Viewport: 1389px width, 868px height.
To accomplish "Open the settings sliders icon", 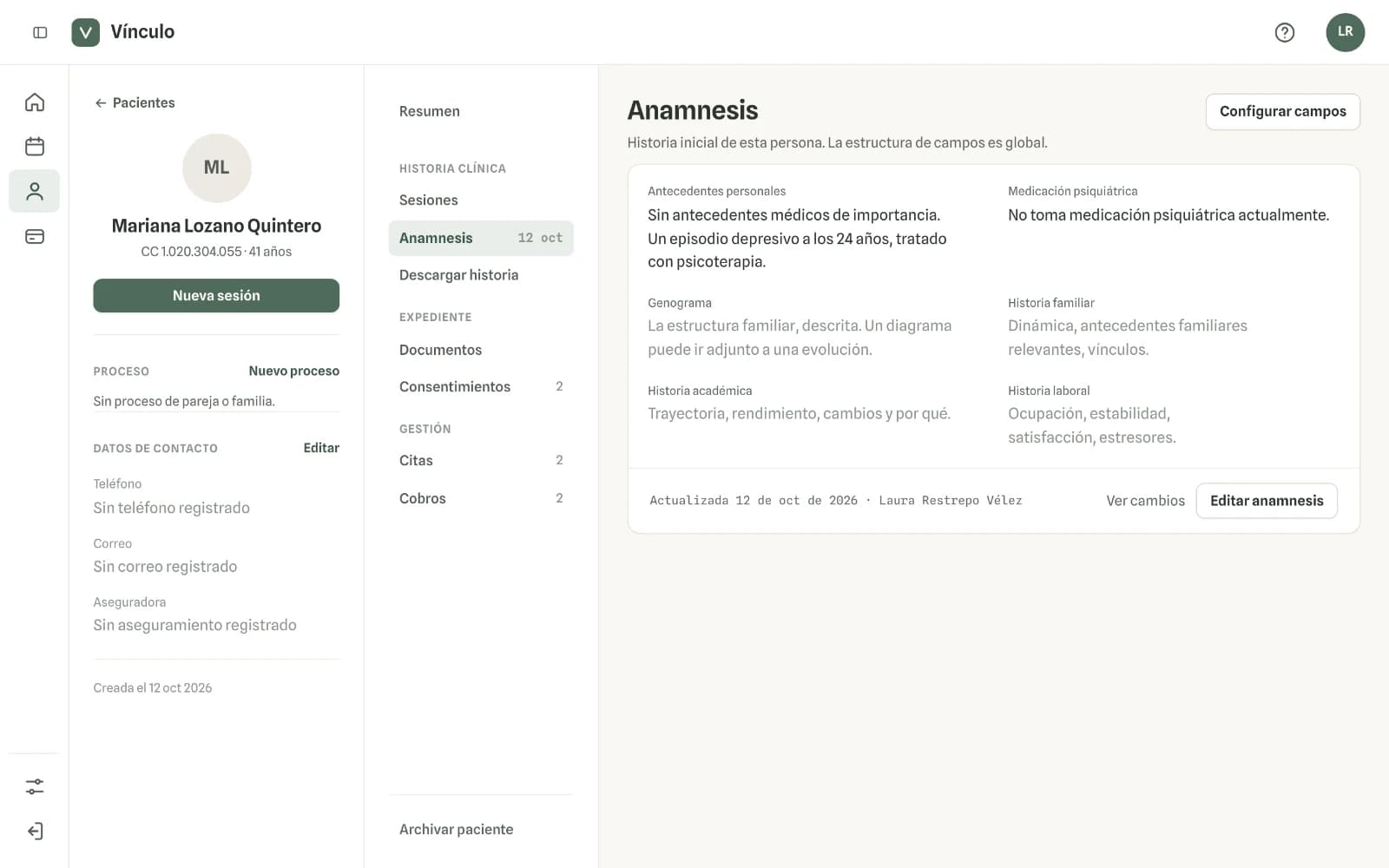I will [x=35, y=786].
